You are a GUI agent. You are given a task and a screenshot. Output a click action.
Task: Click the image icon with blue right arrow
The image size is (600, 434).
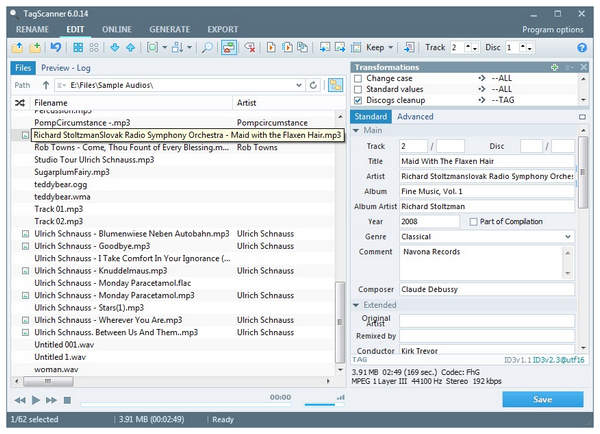point(340,47)
